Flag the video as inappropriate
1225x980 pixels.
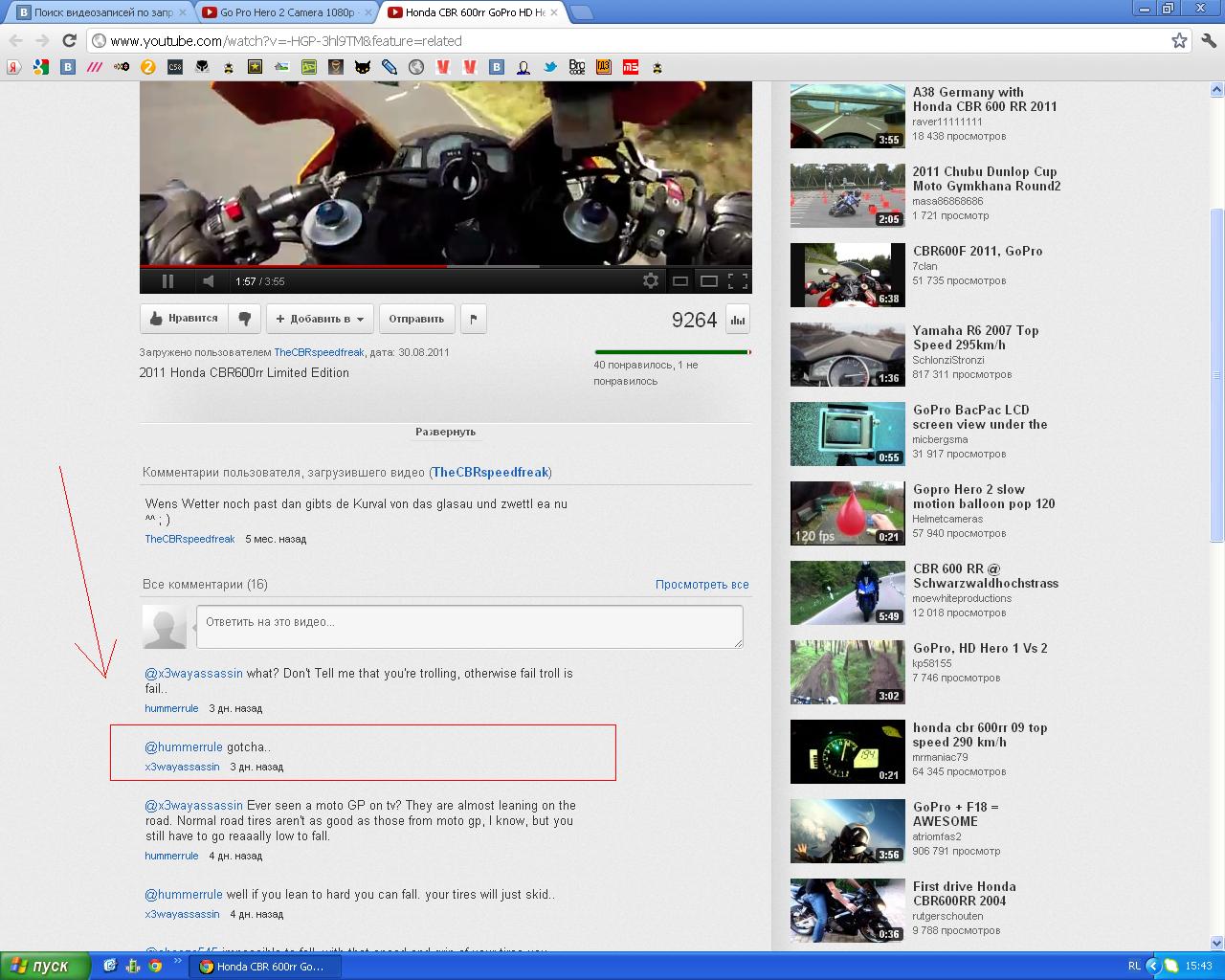(x=474, y=319)
